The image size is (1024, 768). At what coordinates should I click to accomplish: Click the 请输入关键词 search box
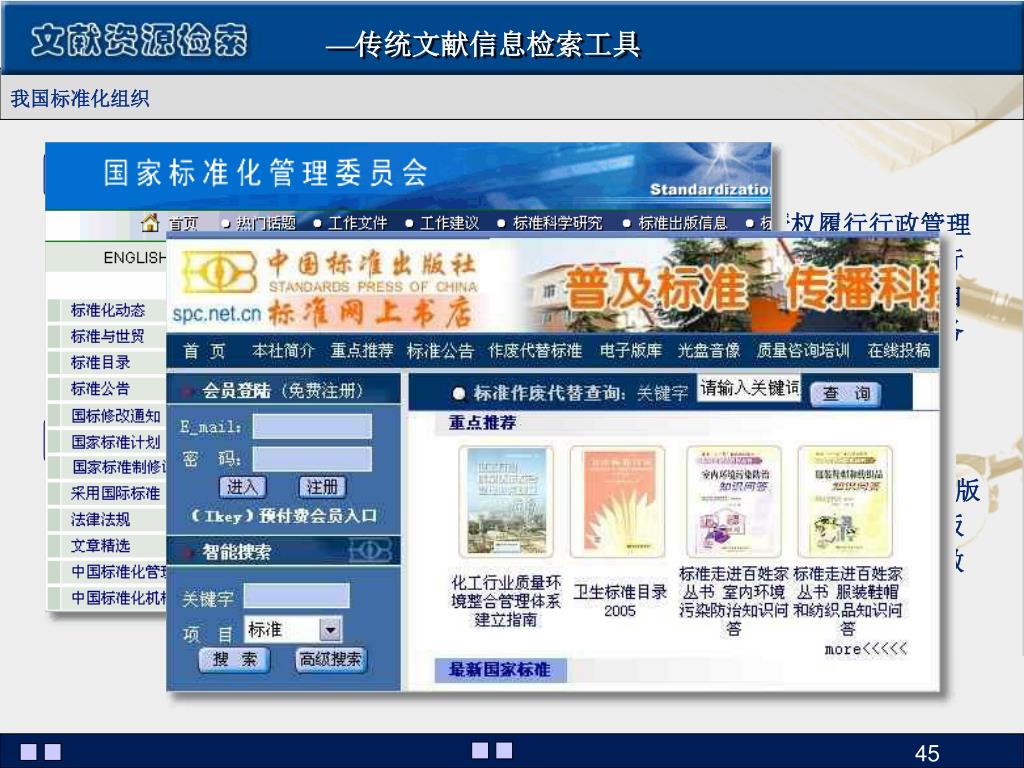pyautogui.click(x=749, y=388)
